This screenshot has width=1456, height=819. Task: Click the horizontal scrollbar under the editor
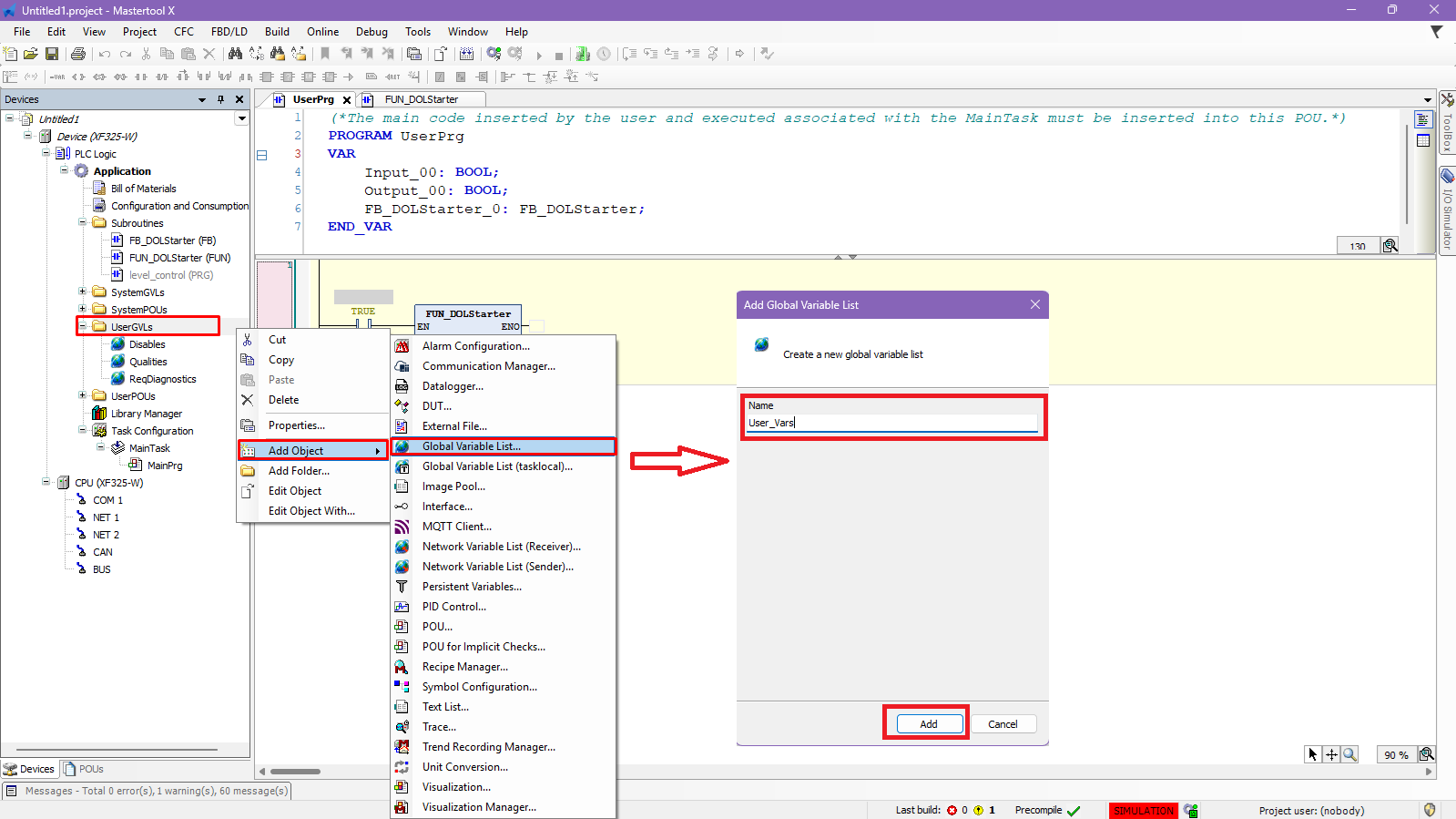[295, 772]
